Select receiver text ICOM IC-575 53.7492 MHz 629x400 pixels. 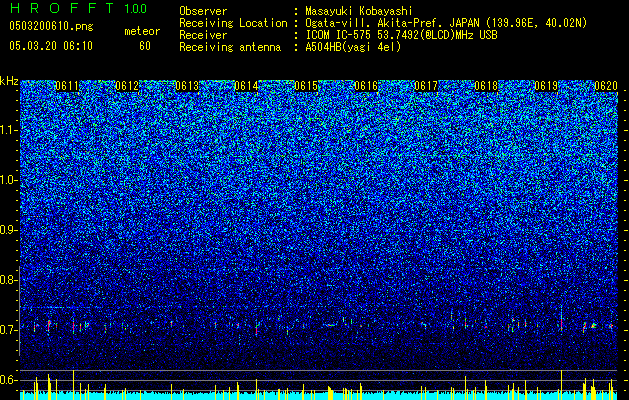pyautogui.click(x=401, y=35)
